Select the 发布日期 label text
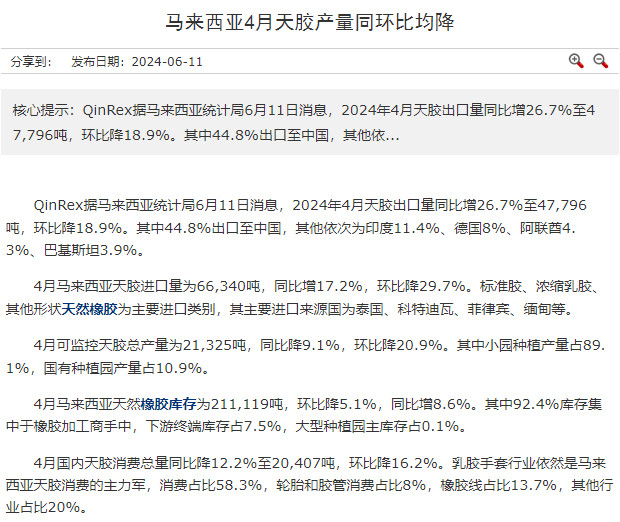The height and width of the screenshot is (522, 620). (x=96, y=62)
